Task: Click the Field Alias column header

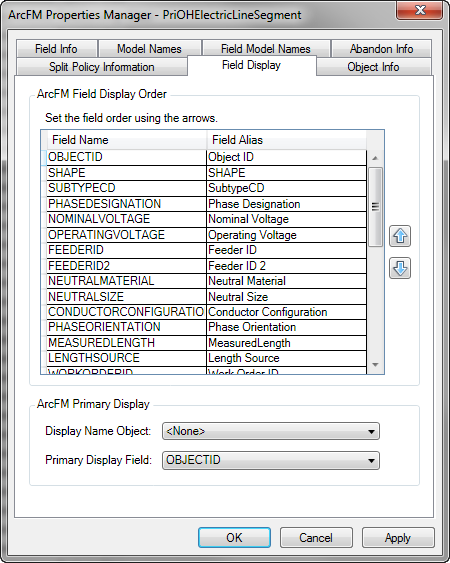Action: pos(287,140)
